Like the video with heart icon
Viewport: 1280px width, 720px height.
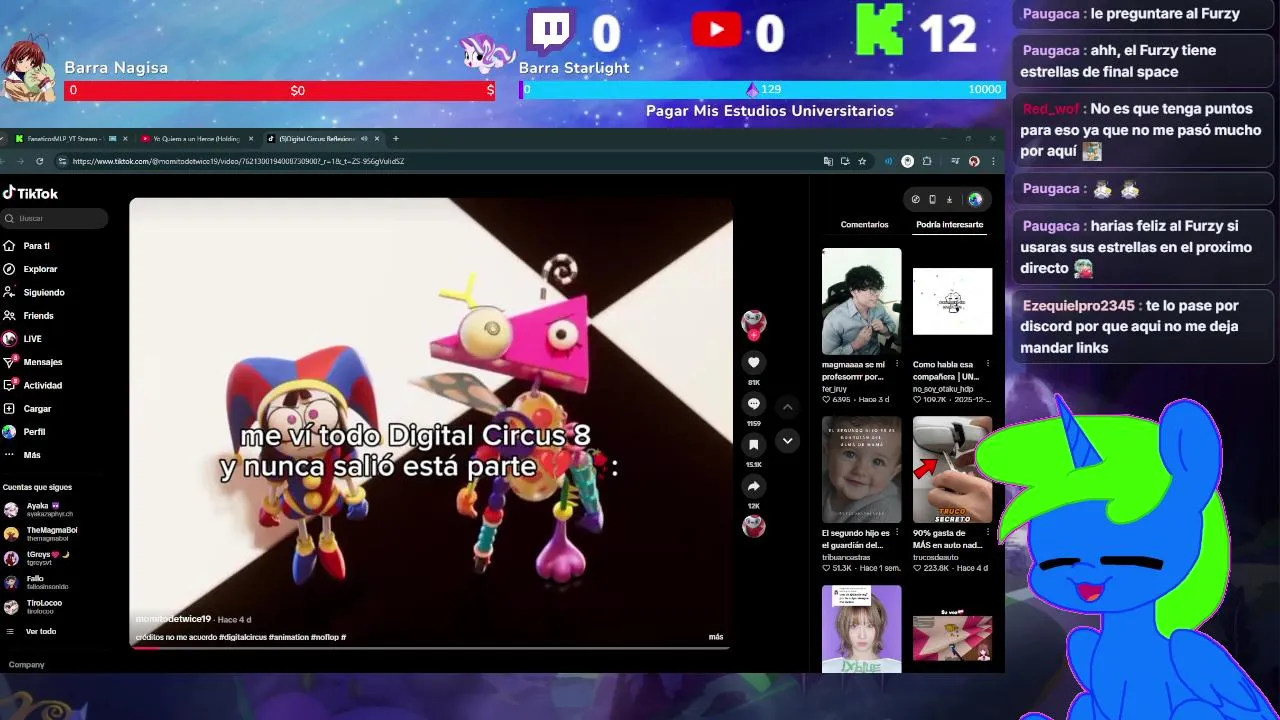point(754,362)
